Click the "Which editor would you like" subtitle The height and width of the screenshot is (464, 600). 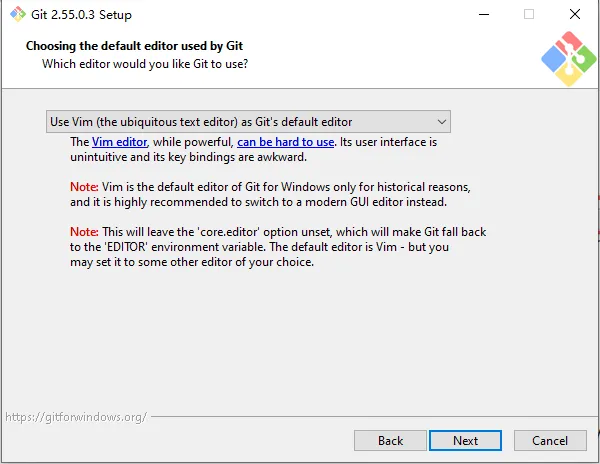click(x=145, y=63)
